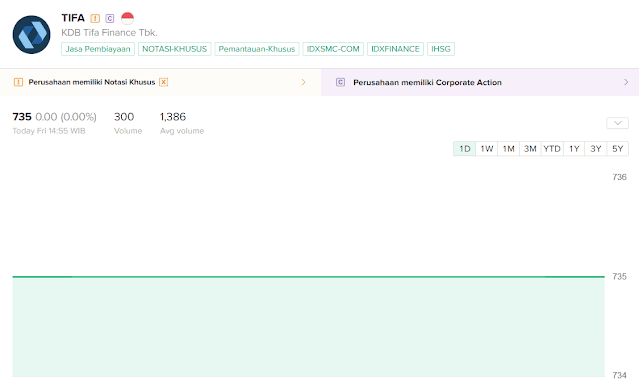Click the Today Fri 14:55 WIB timestamp
This screenshot has width=639, height=388.
click(49, 131)
